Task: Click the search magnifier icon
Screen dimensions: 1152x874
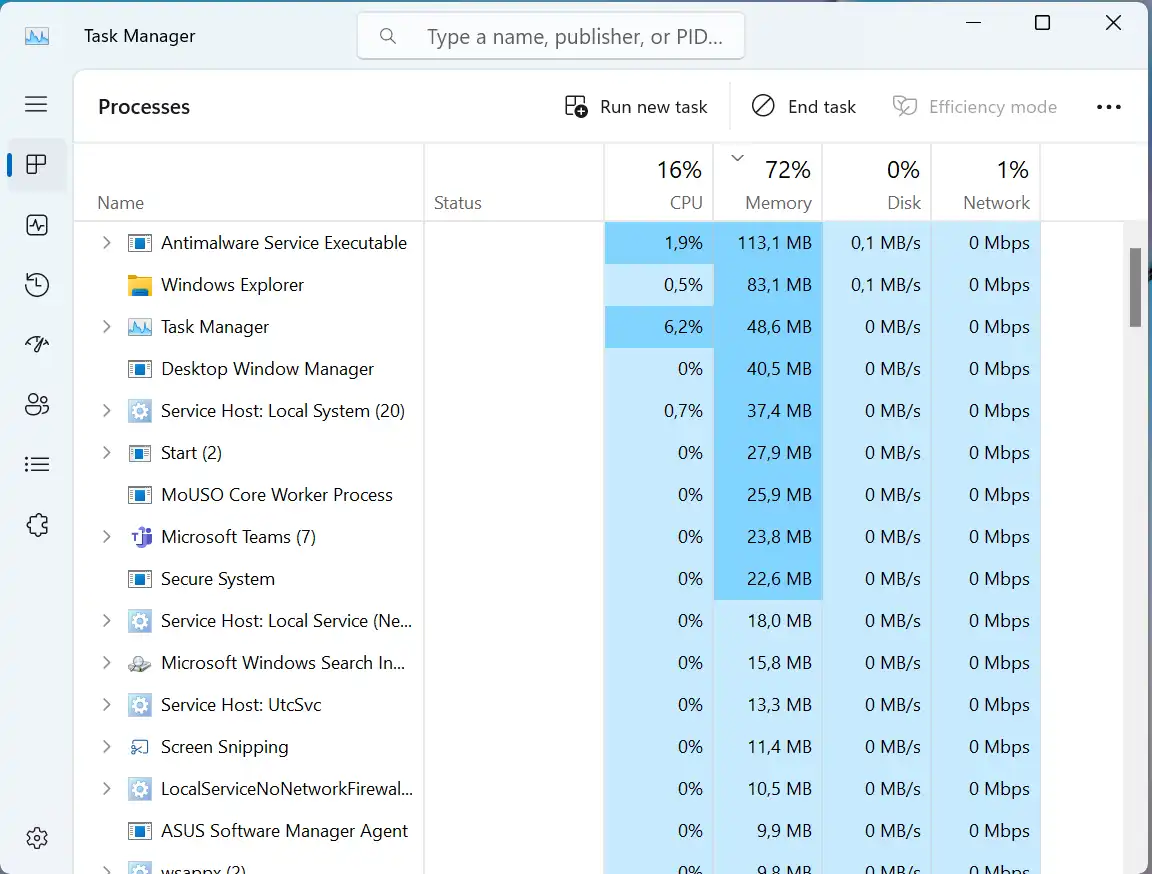Action: (x=388, y=36)
